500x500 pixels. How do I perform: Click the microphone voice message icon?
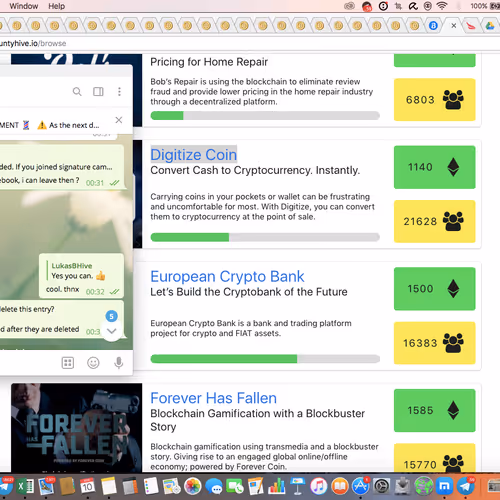(x=119, y=363)
